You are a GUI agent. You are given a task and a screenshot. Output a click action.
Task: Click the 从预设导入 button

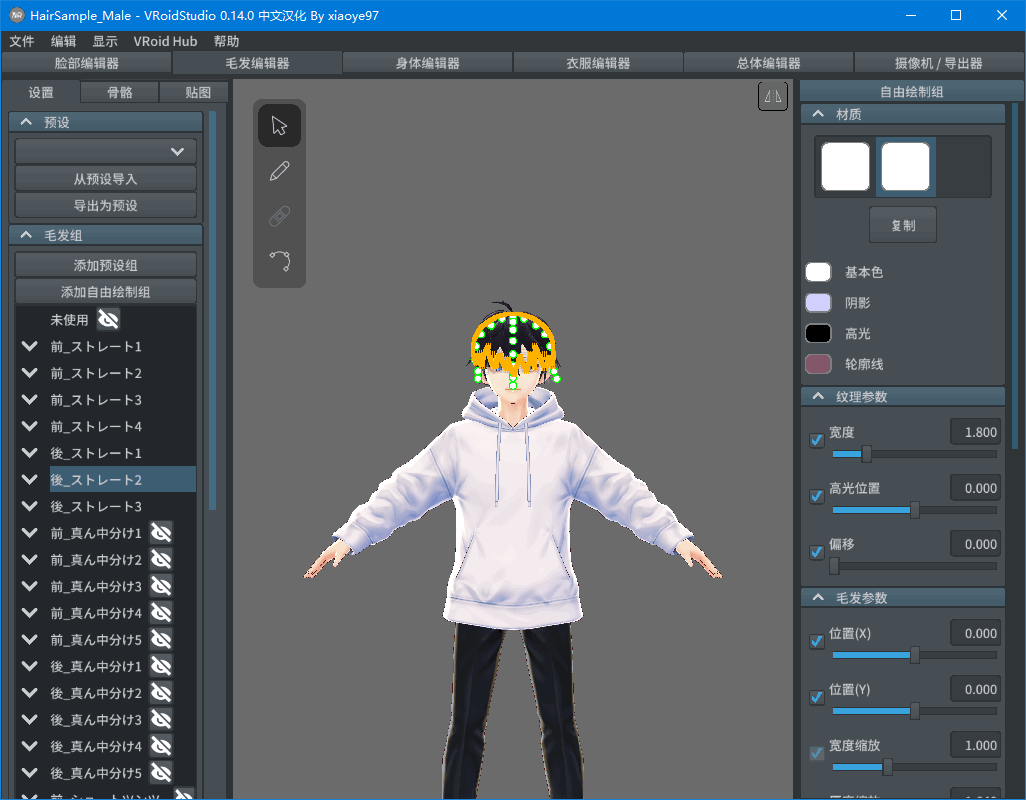click(x=104, y=180)
